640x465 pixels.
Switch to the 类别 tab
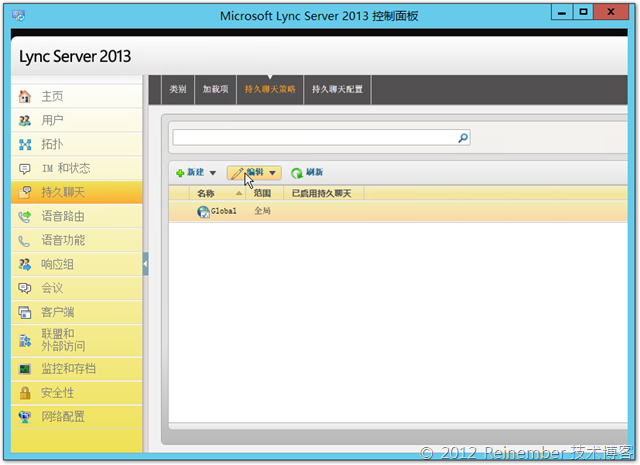[x=178, y=89]
